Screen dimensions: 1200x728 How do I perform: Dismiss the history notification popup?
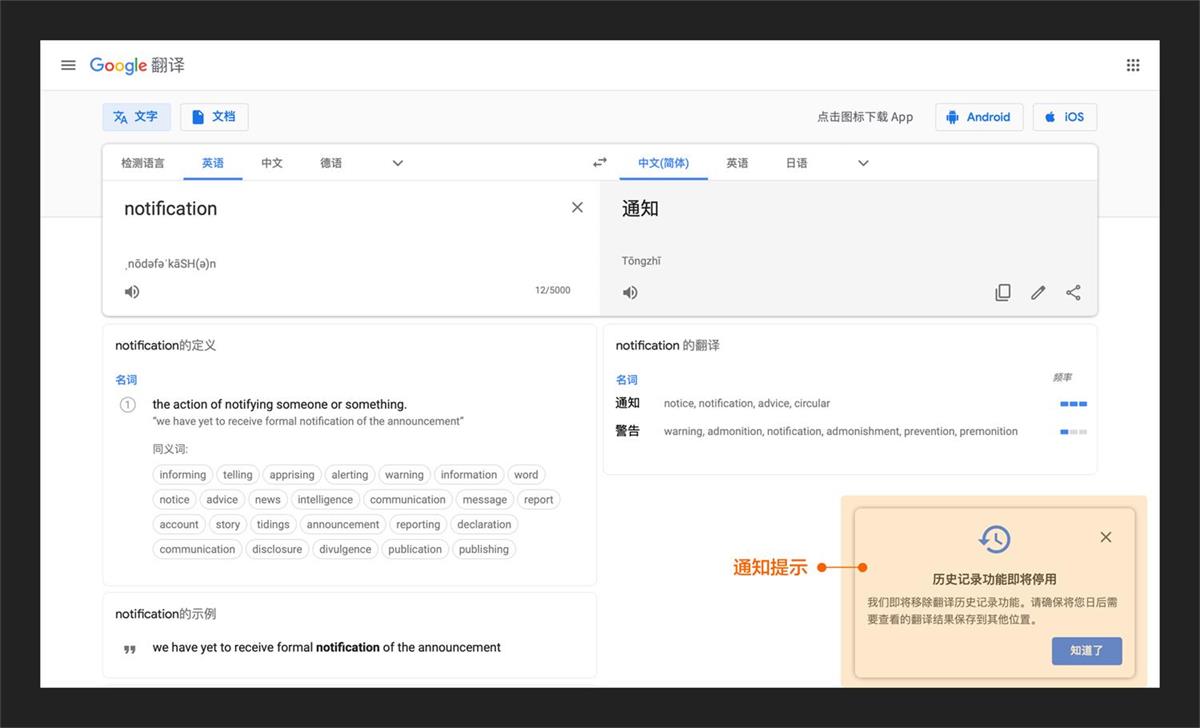pyautogui.click(x=1105, y=537)
